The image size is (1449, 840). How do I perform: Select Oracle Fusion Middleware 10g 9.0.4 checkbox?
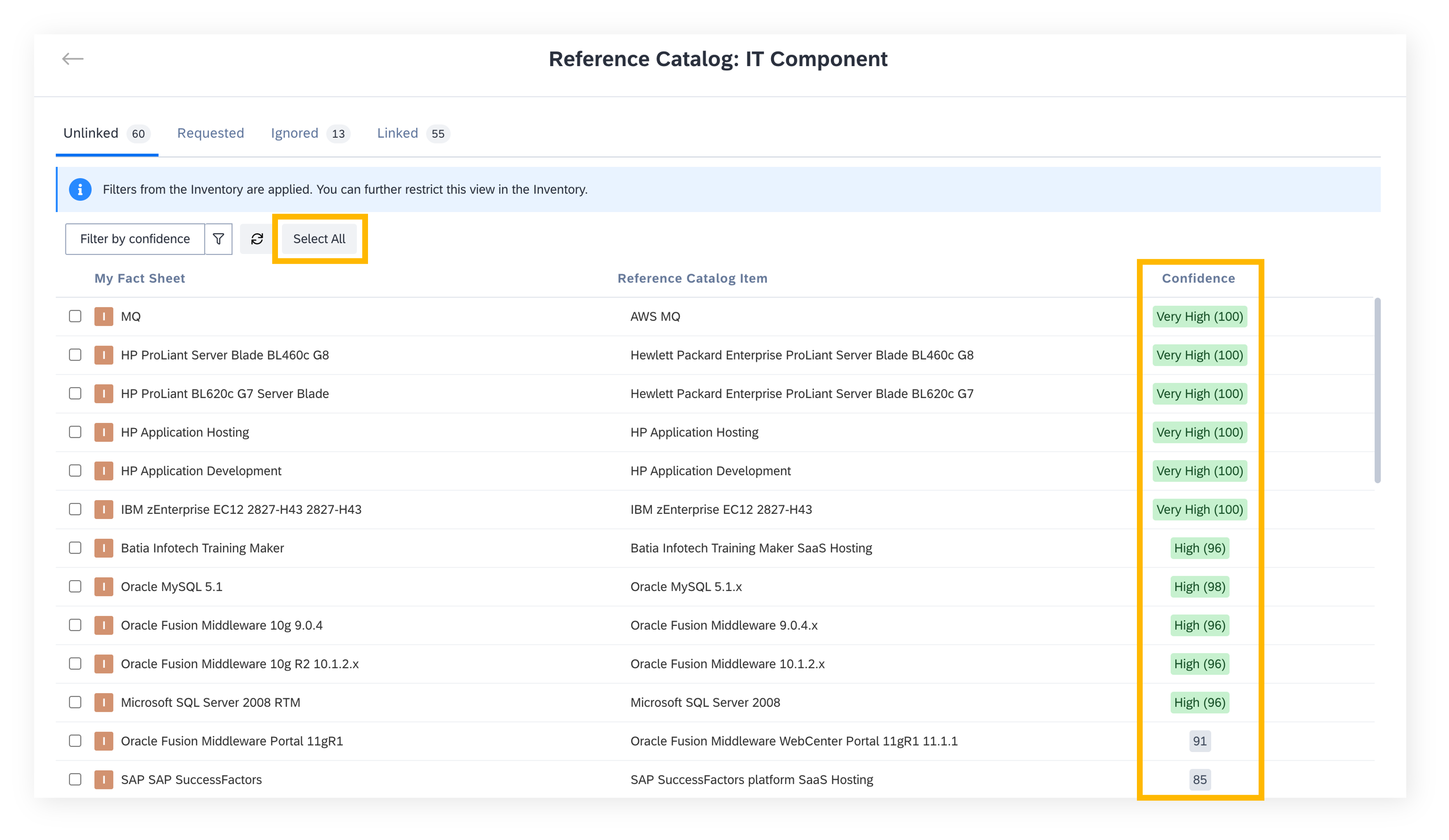tap(75, 625)
